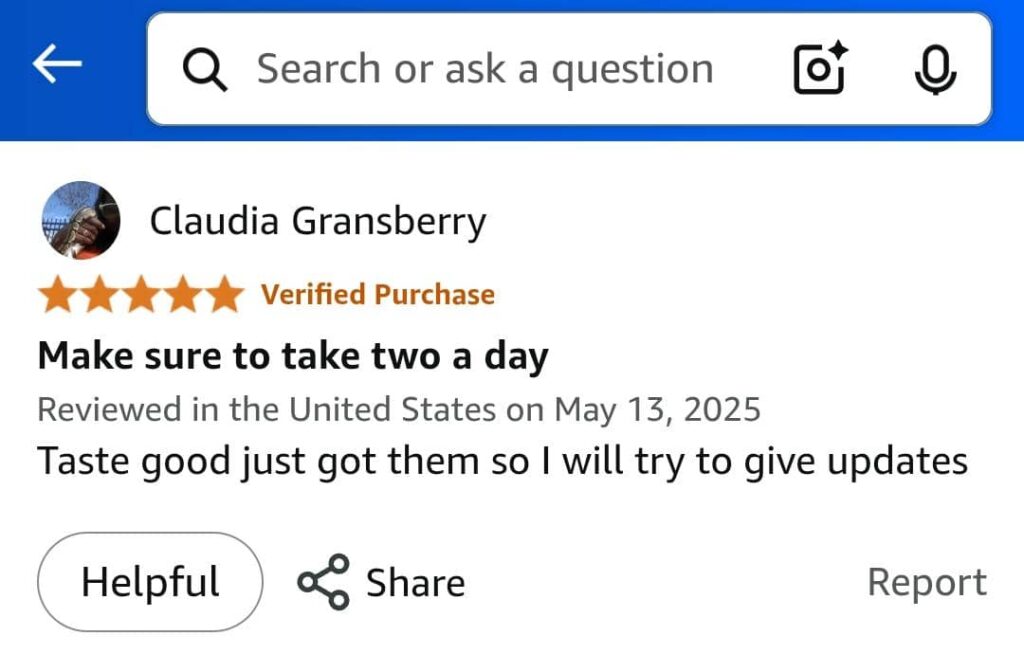This screenshot has width=1024, height=654.
Task: Select the review title "Make sure to take two a day"
Action: pyautogui.click(x=292, y=355)
